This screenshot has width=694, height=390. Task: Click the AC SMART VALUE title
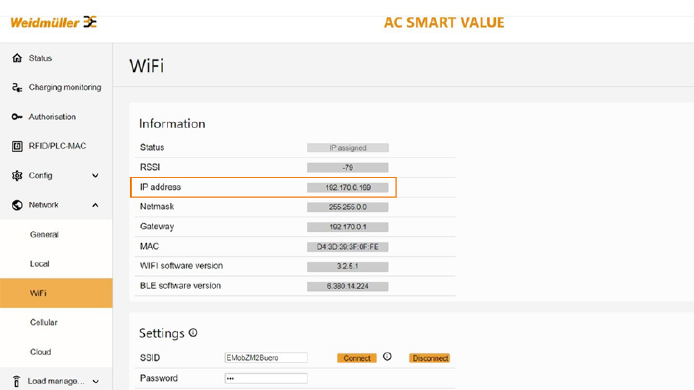[444, 23]
